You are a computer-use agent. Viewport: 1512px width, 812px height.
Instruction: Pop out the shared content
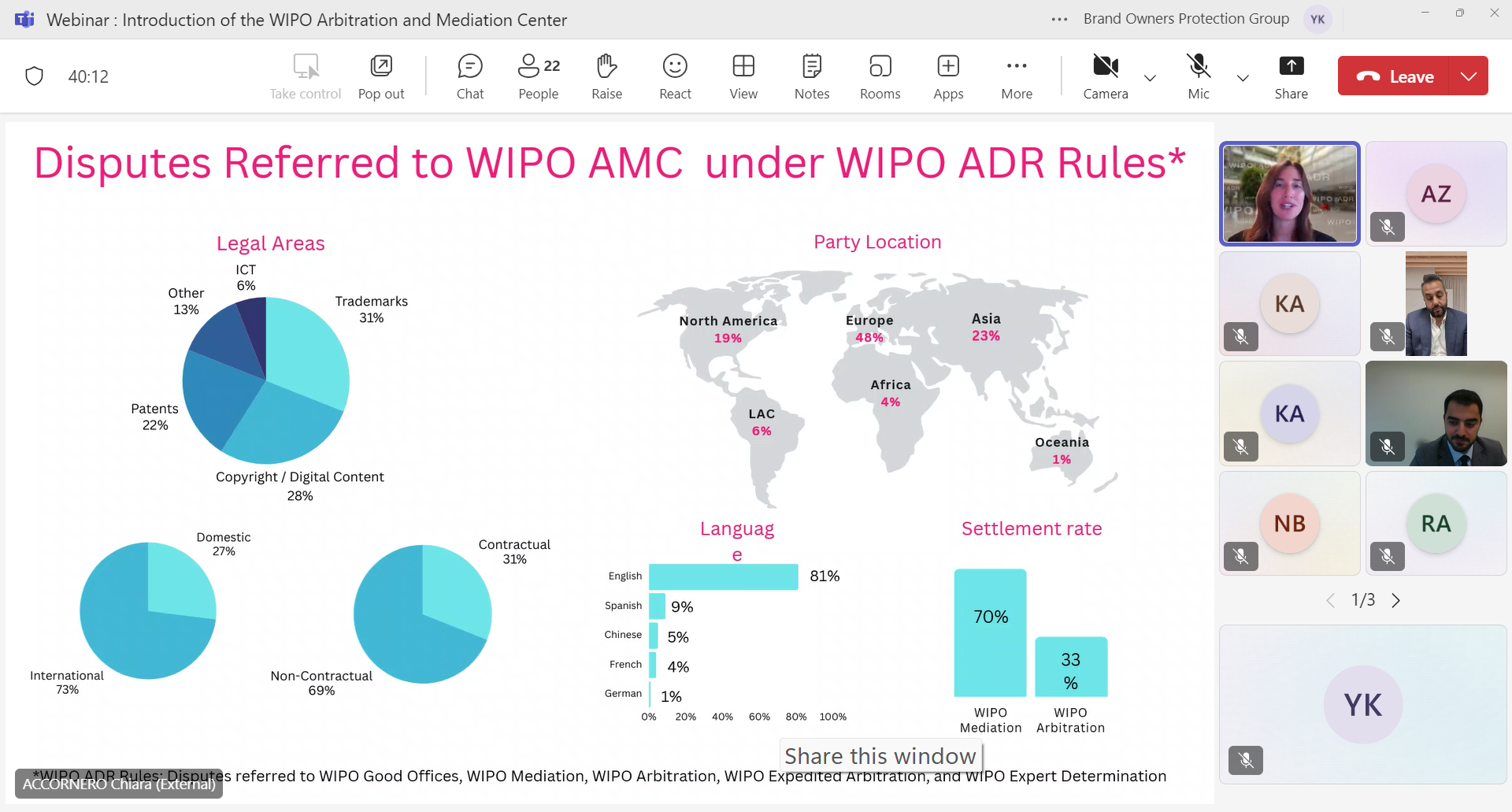click(381, 76)
